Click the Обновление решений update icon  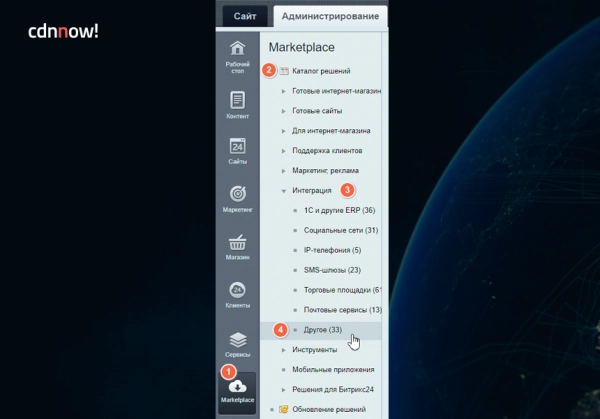284,409
